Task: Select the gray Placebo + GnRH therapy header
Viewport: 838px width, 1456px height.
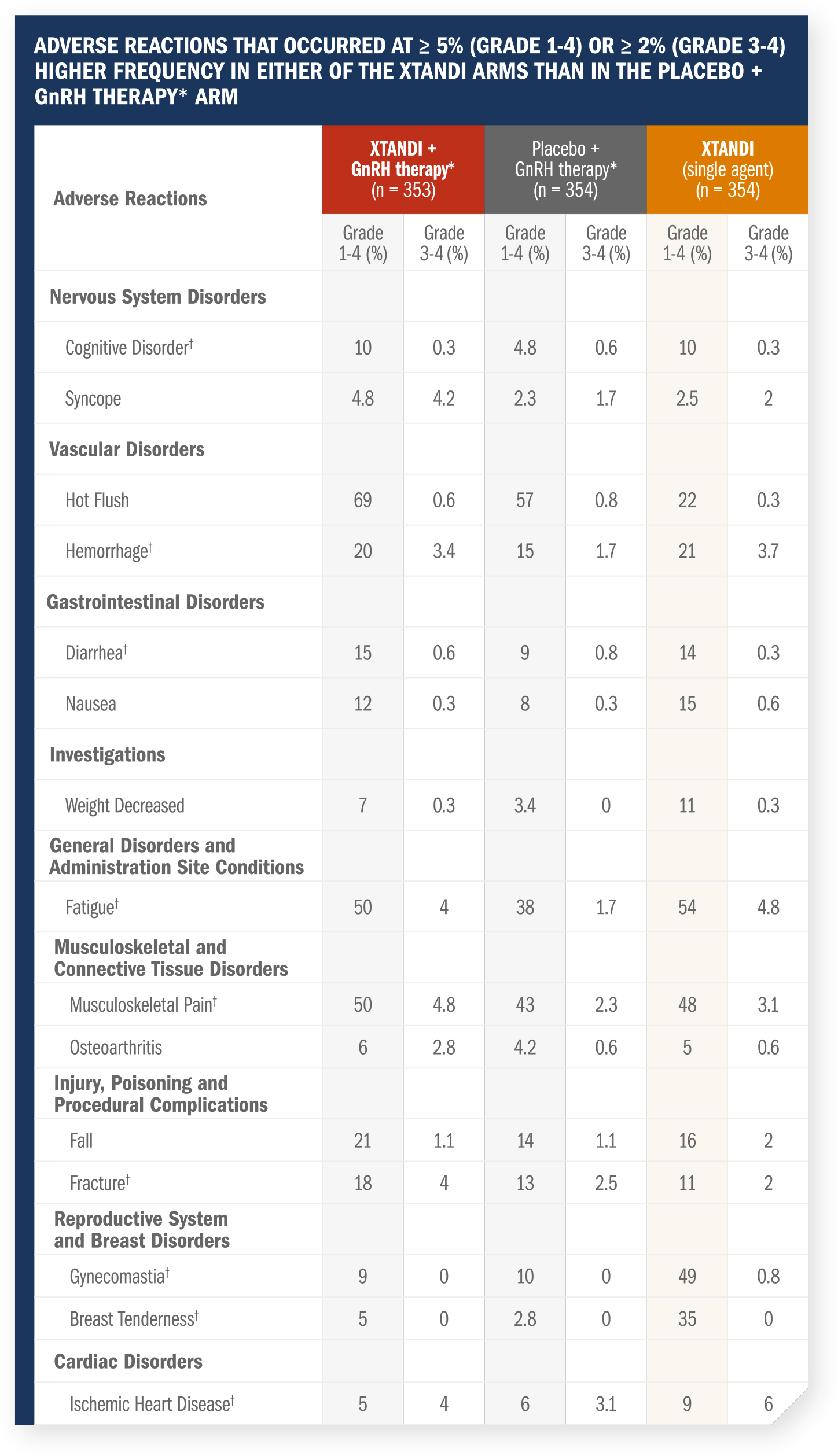Action: tap(565, 169)
